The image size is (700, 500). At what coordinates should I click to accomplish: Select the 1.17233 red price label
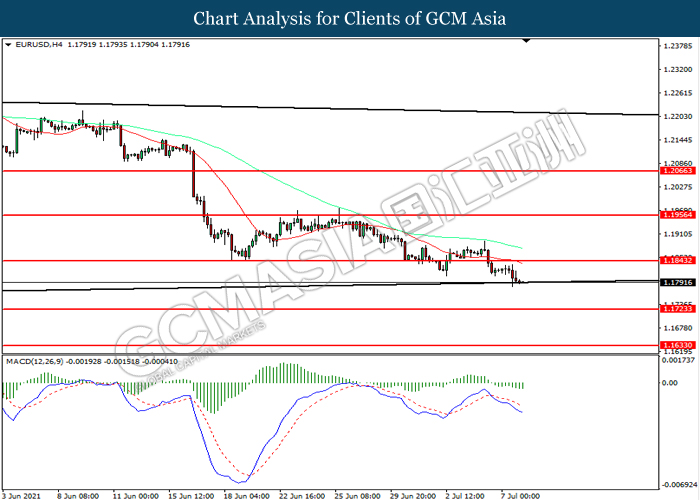click(x=678, y=309)
